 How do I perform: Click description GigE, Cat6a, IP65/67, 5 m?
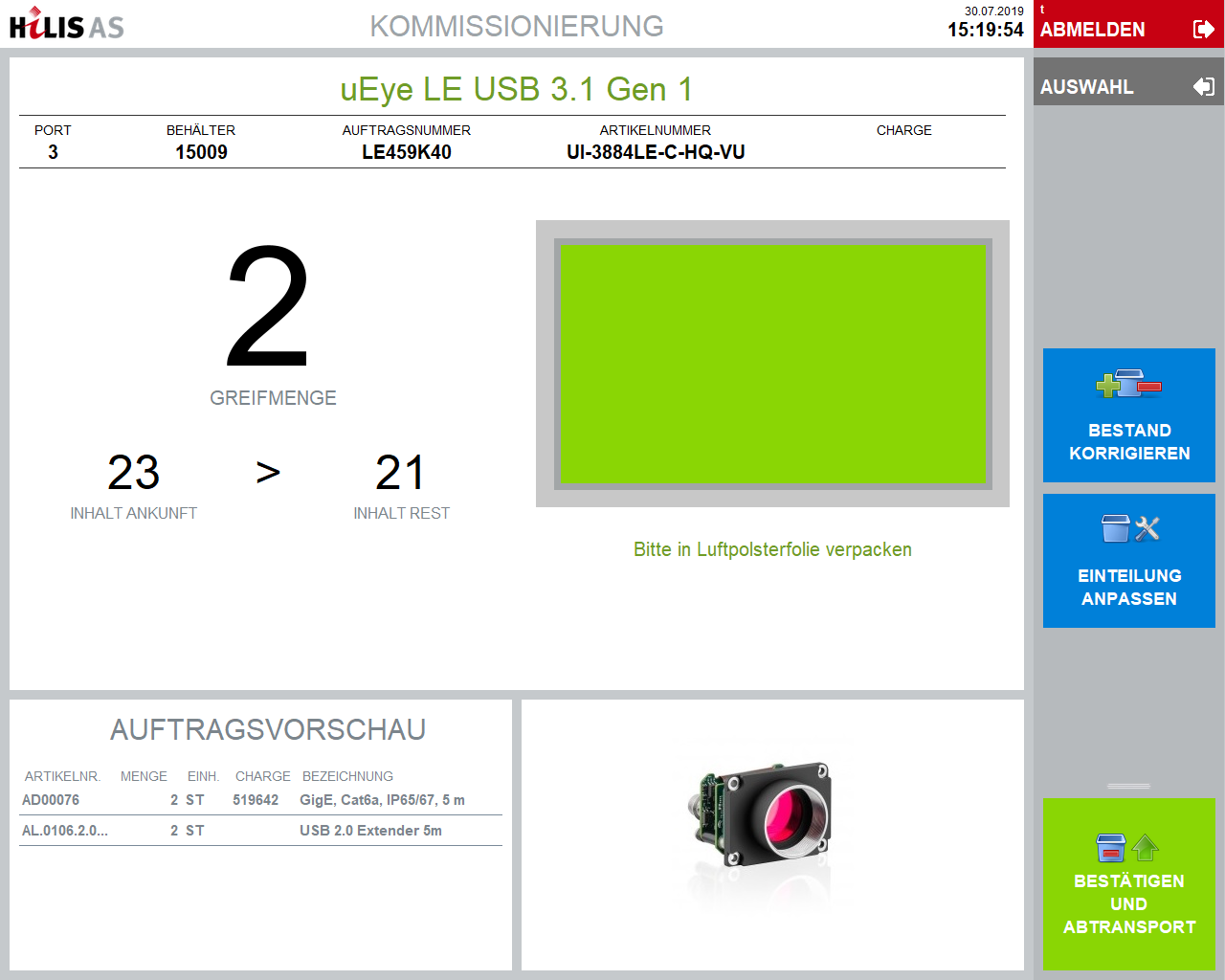tap(382, 800)
